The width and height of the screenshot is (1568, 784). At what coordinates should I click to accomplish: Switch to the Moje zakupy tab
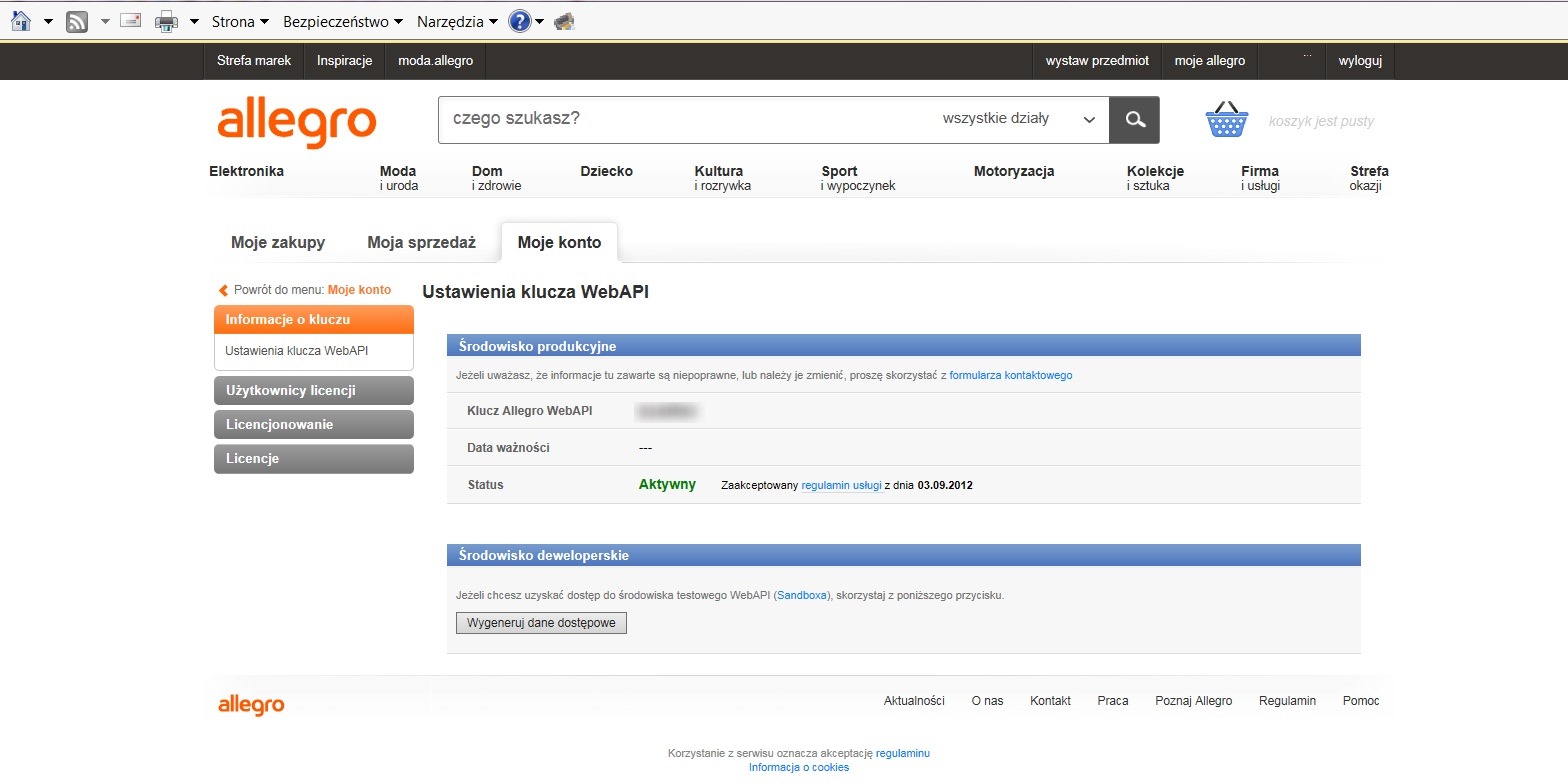[x=278, y=243]
